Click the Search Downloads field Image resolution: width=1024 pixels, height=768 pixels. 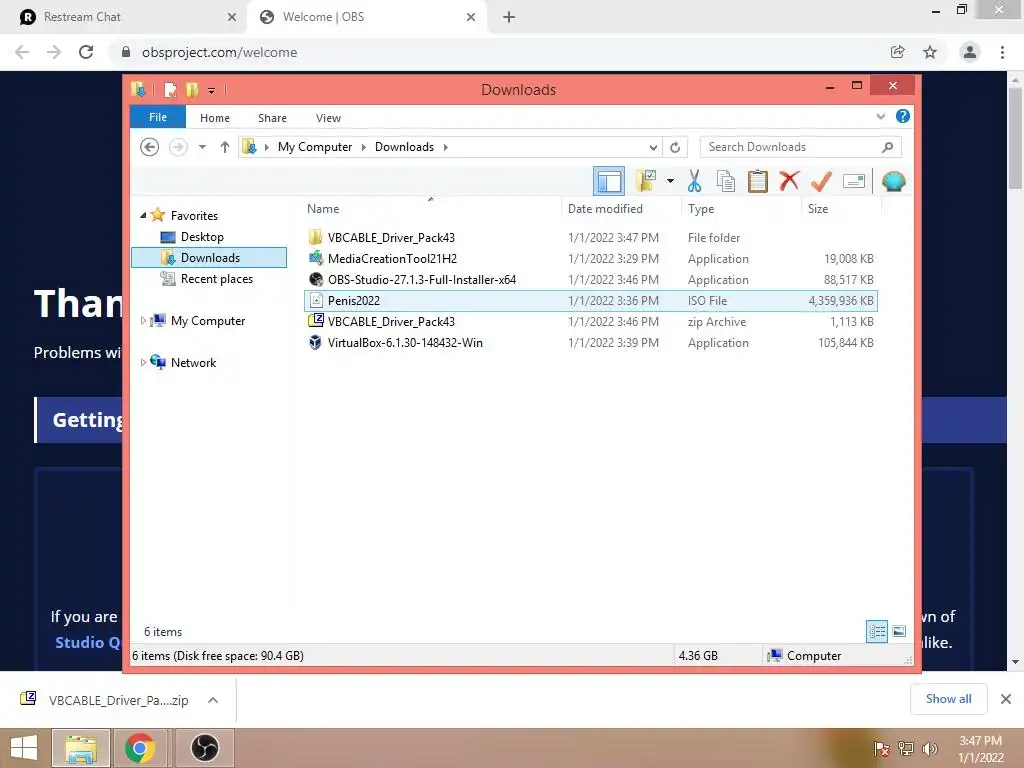pos(801,147)
